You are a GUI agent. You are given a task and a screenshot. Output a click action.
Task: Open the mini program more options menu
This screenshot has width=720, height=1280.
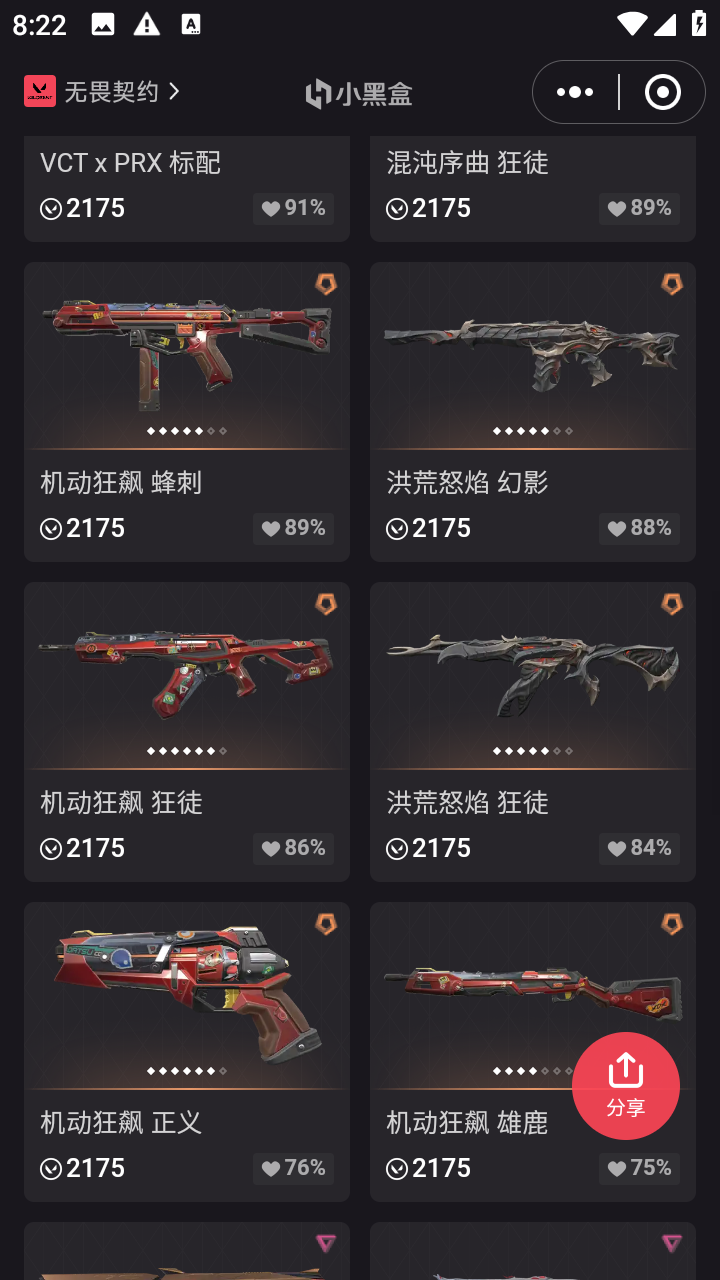pos(575,92)
